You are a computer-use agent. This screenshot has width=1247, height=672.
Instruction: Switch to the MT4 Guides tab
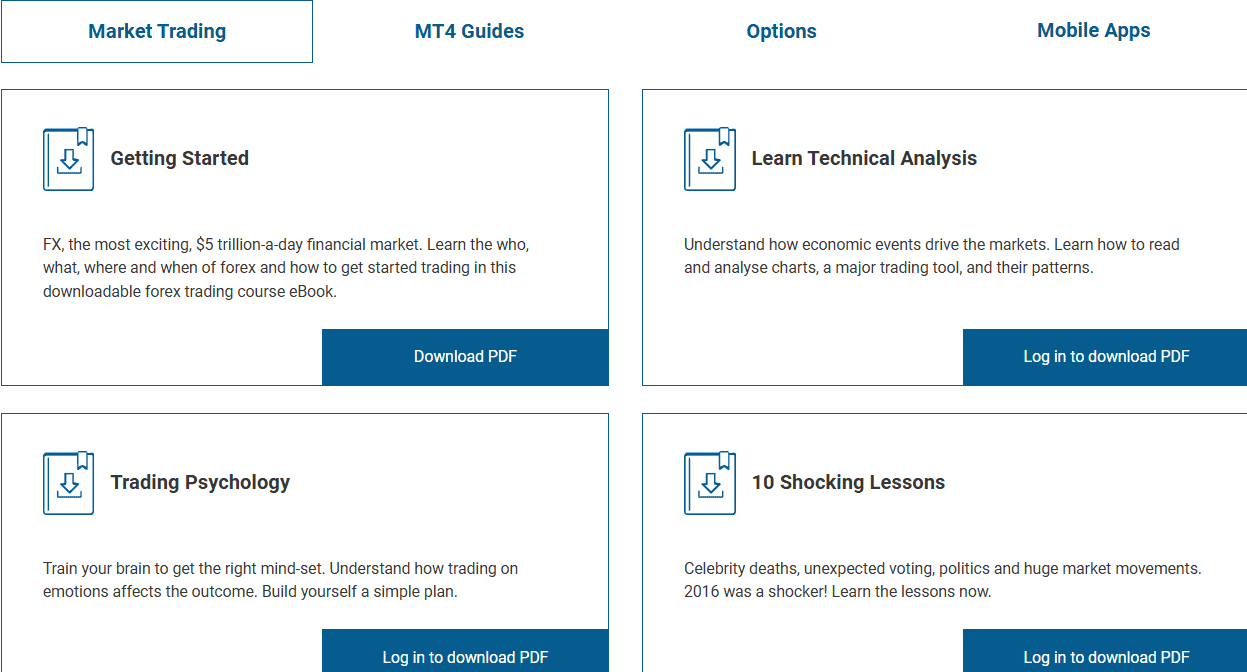click(x=469, y=31)
